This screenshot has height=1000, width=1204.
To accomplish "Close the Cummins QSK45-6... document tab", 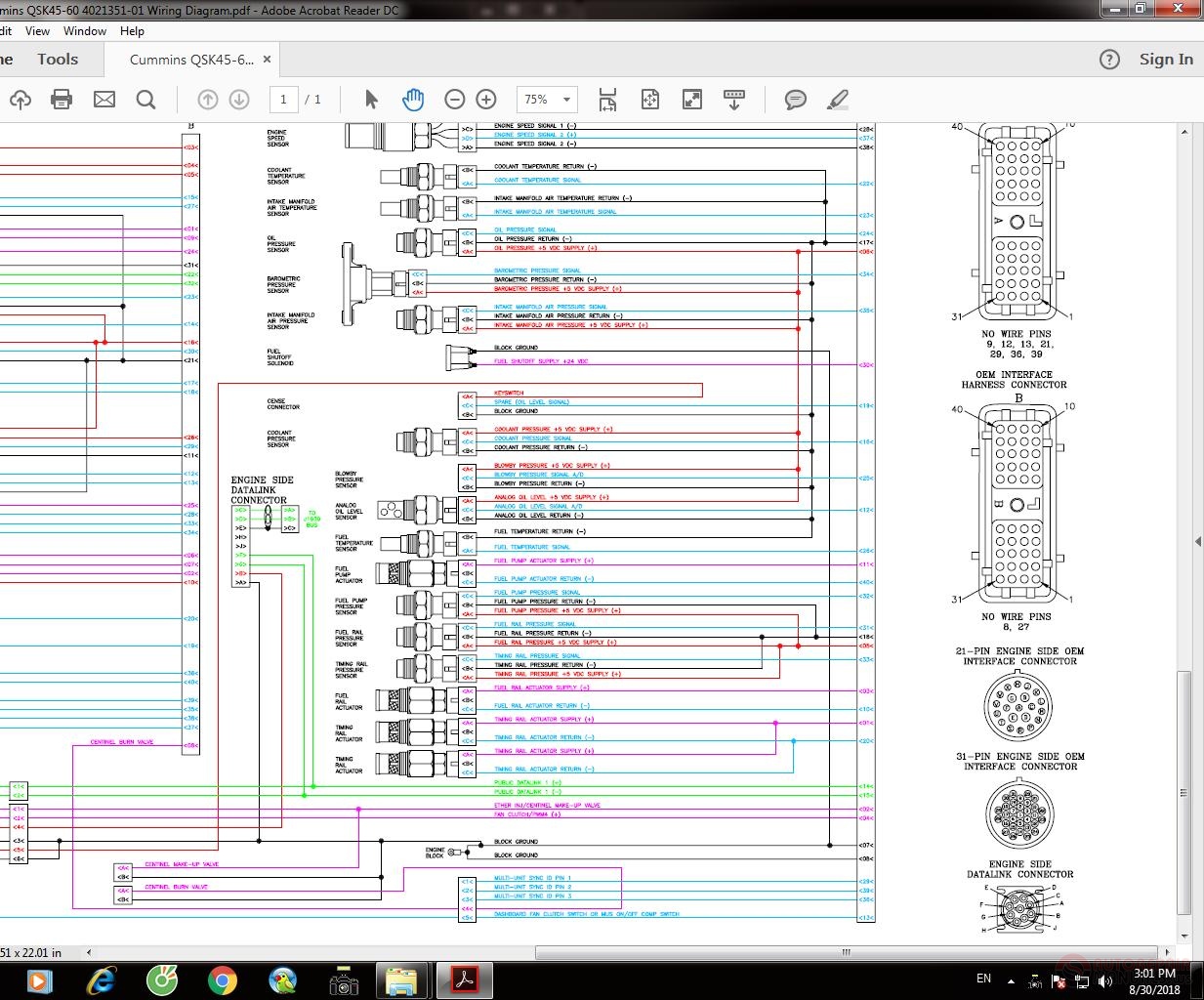I will click(x=267, y=60).
